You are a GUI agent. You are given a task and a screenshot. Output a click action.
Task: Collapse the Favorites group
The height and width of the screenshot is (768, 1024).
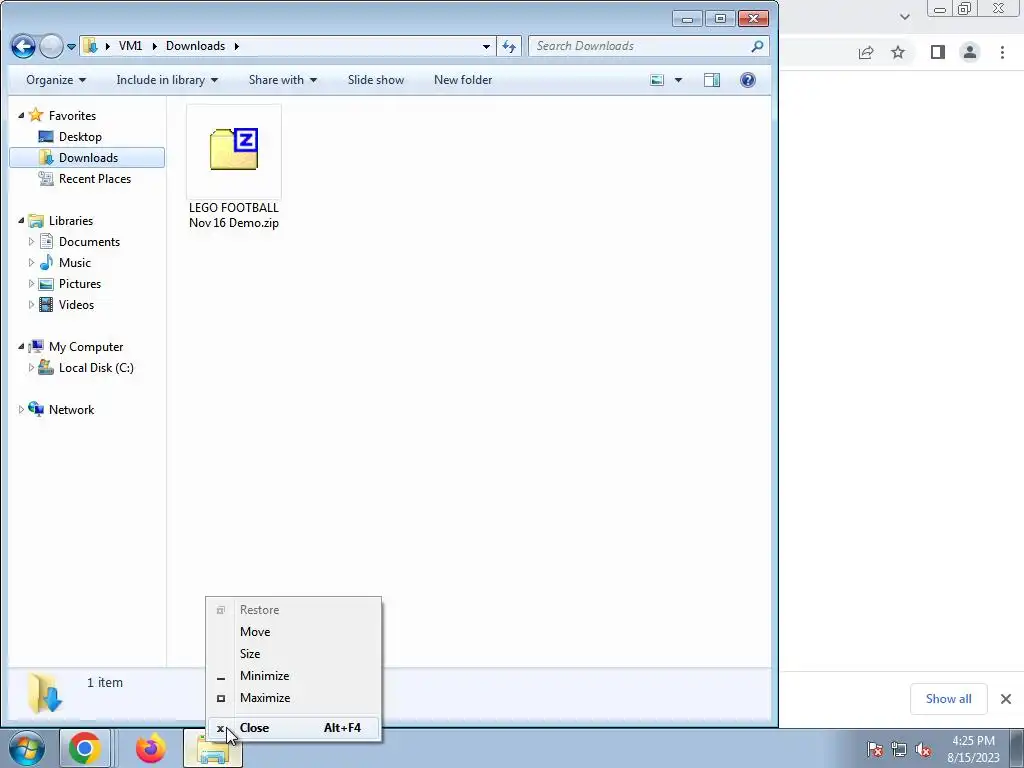click(x=21, y=115)
